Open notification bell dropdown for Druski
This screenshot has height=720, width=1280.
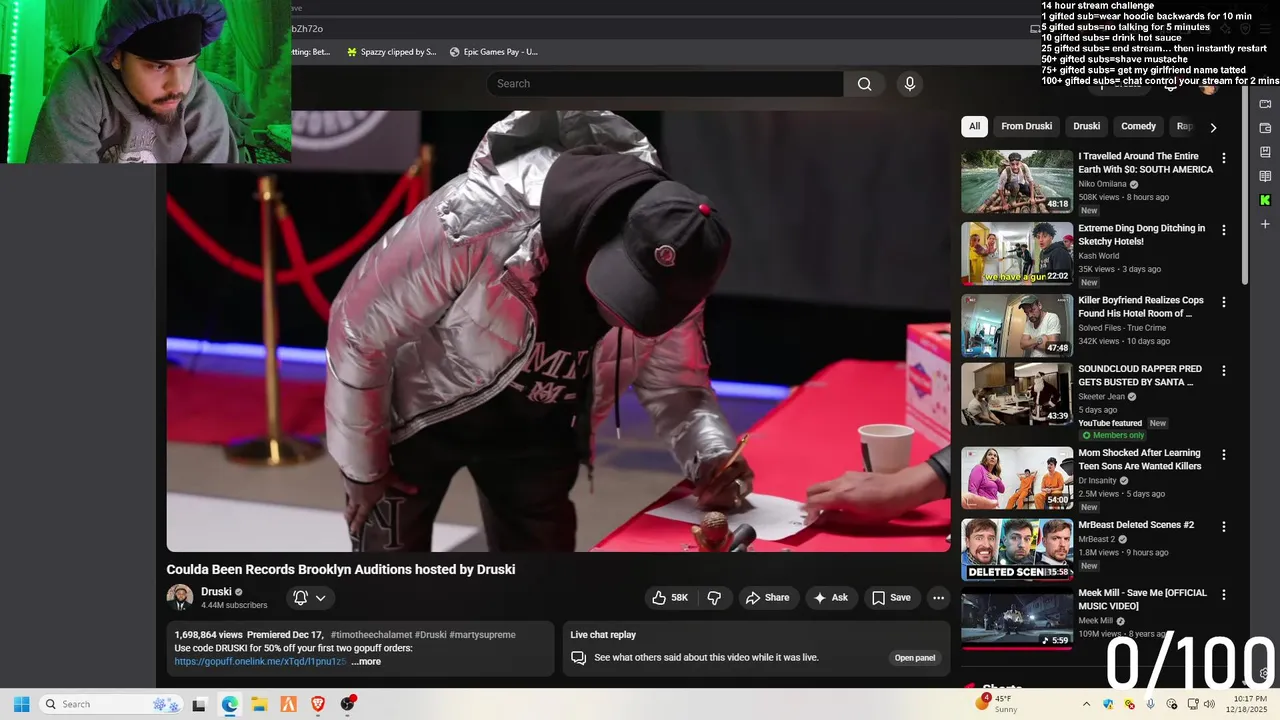pos(310,598)
